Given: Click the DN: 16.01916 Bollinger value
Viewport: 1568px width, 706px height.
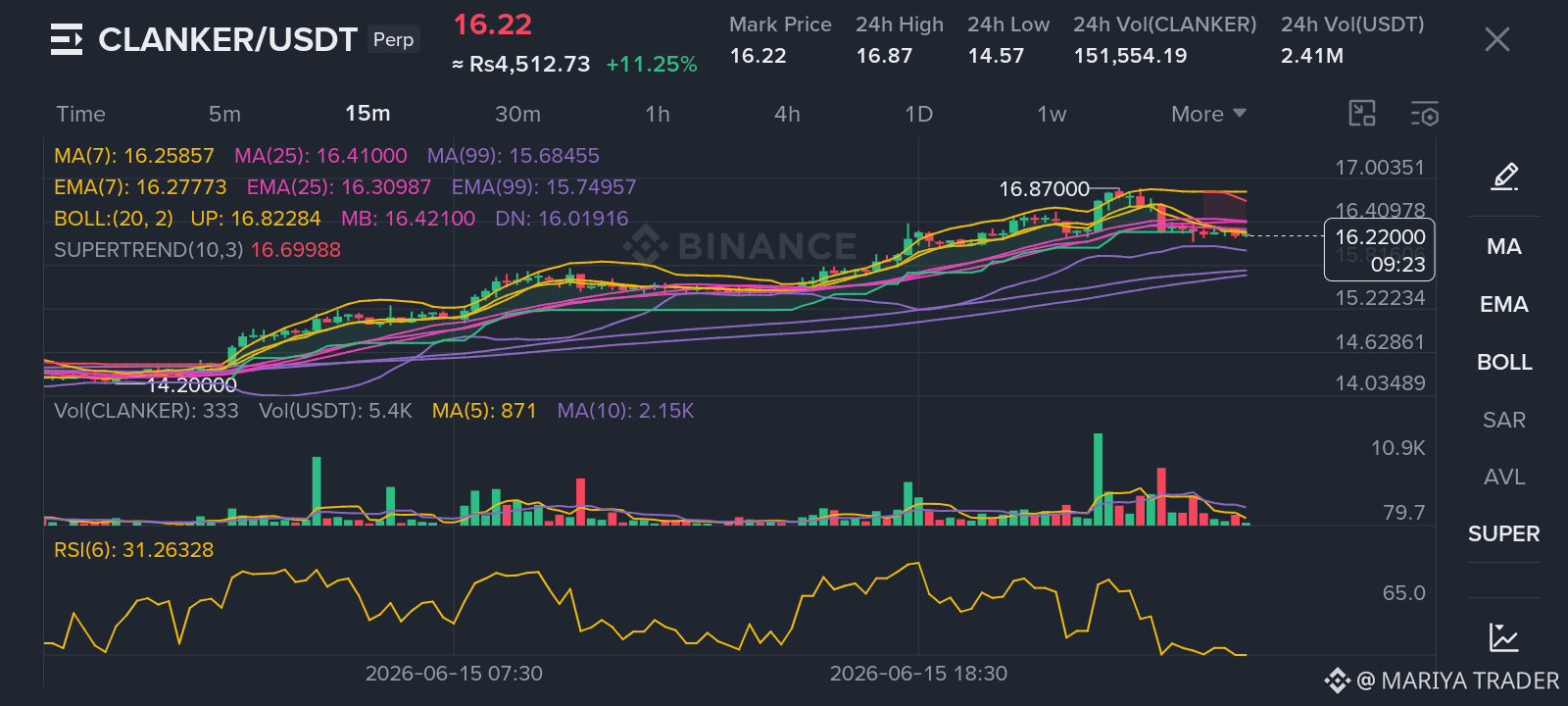Looking at the screenshot, I should click(562, 219).
